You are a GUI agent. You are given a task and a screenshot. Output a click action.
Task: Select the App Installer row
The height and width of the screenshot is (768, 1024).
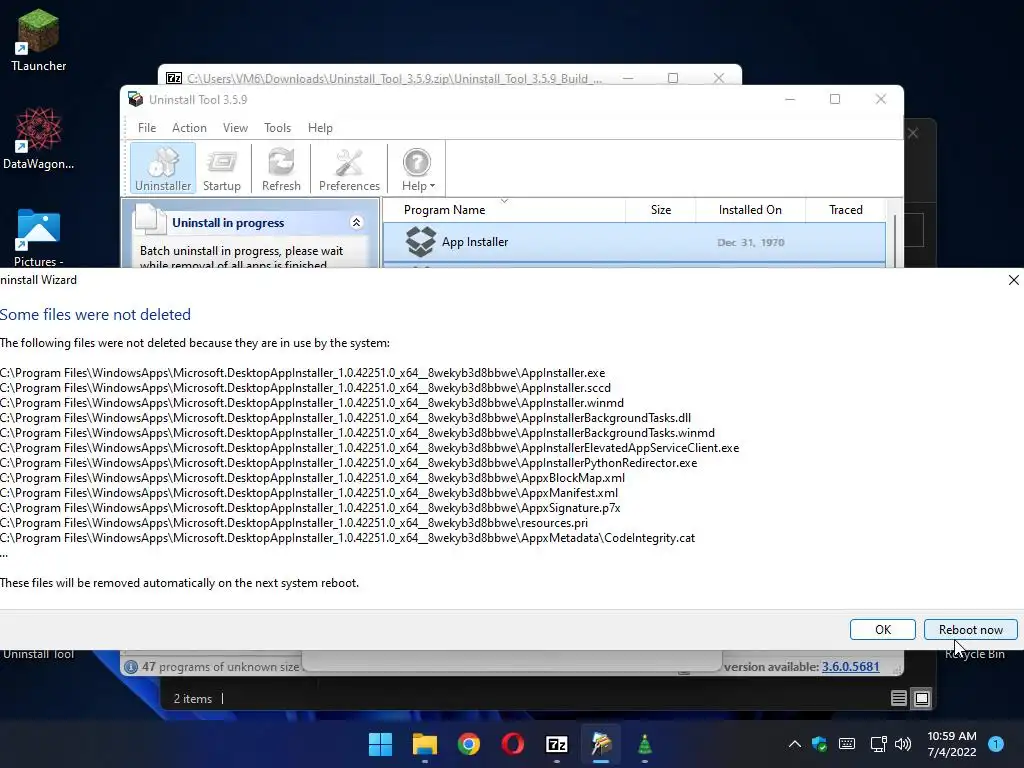pyautogui.click(x=634, y=242)
